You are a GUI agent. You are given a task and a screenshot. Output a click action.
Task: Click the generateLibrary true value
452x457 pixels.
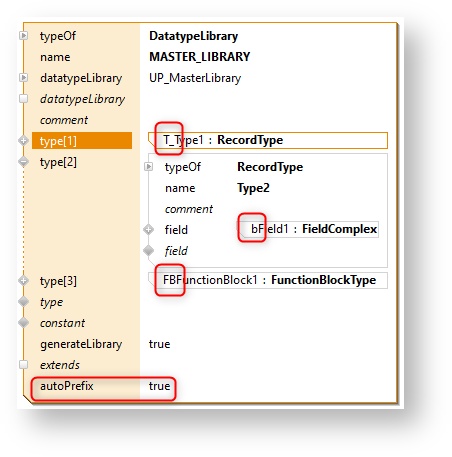[x=159, y=344]
